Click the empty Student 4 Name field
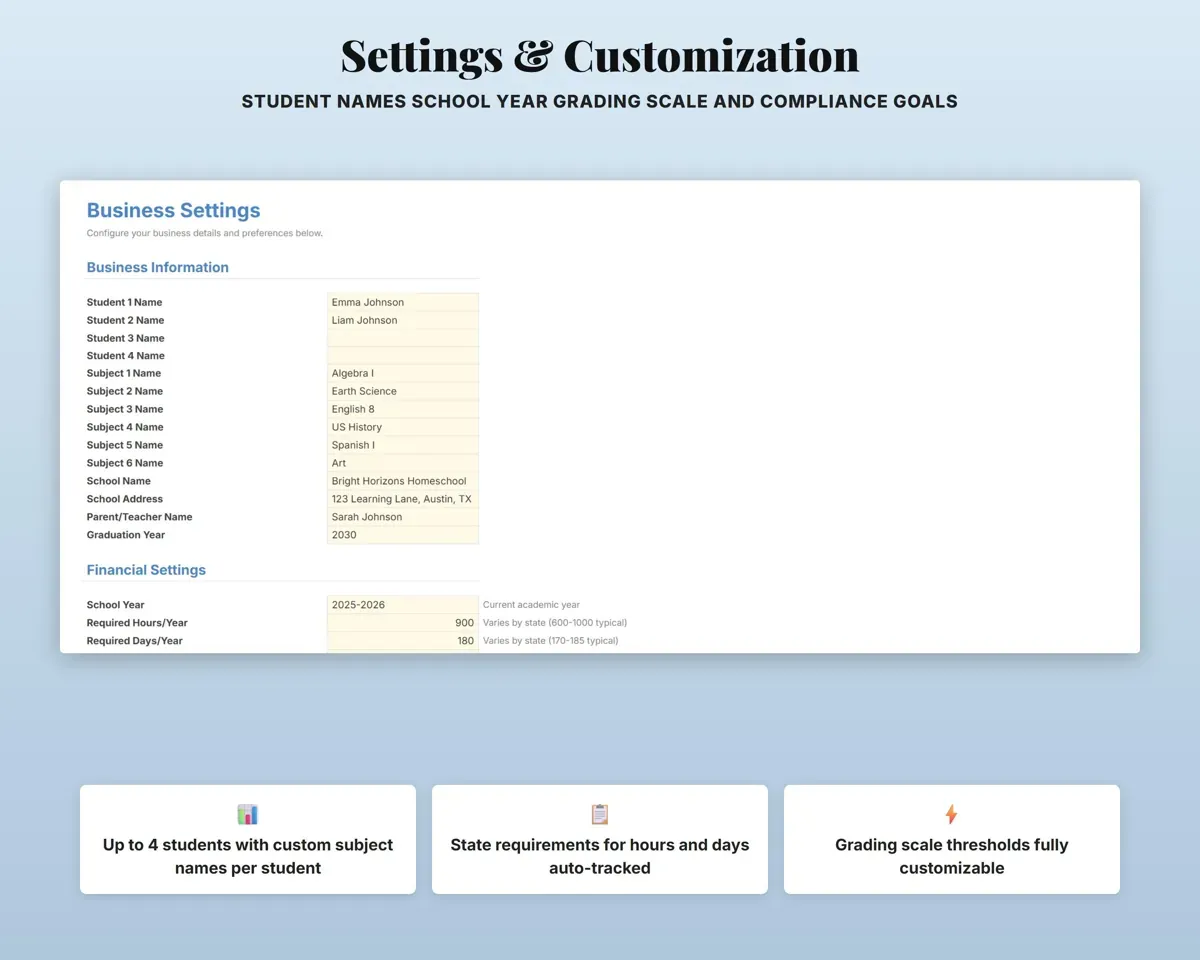Image resolution: width=1200 pixels, height=960 pixels. [403, 356]
